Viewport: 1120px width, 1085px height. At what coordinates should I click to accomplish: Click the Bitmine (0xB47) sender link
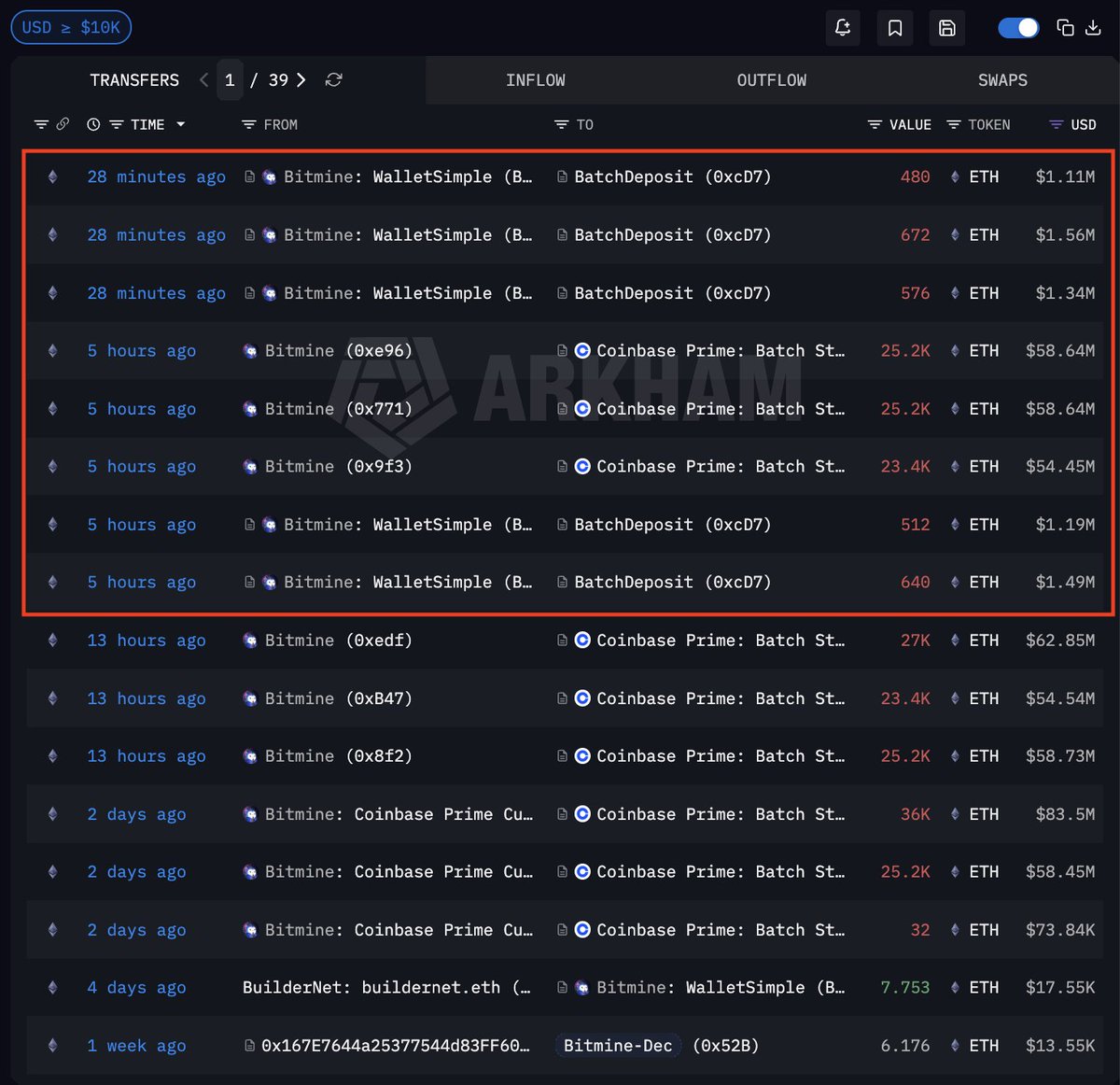[338, 697]
